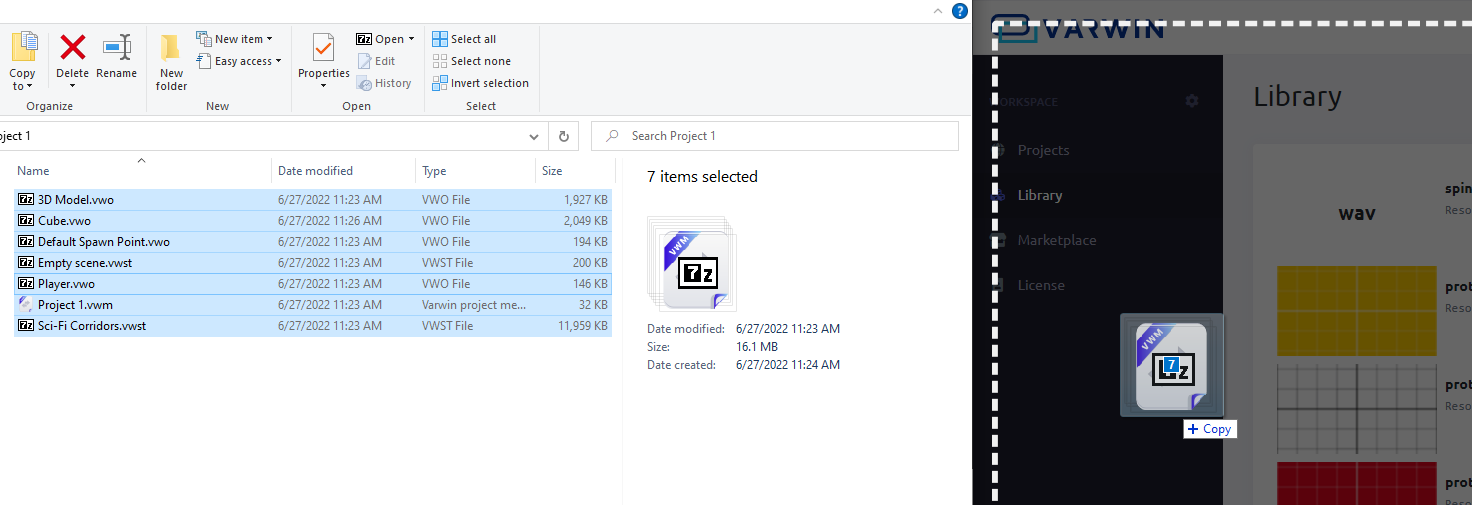Screen dimensions: 1472x505
Task: Open the Copy to dropdown in ribbon
Action: (22, 62)
